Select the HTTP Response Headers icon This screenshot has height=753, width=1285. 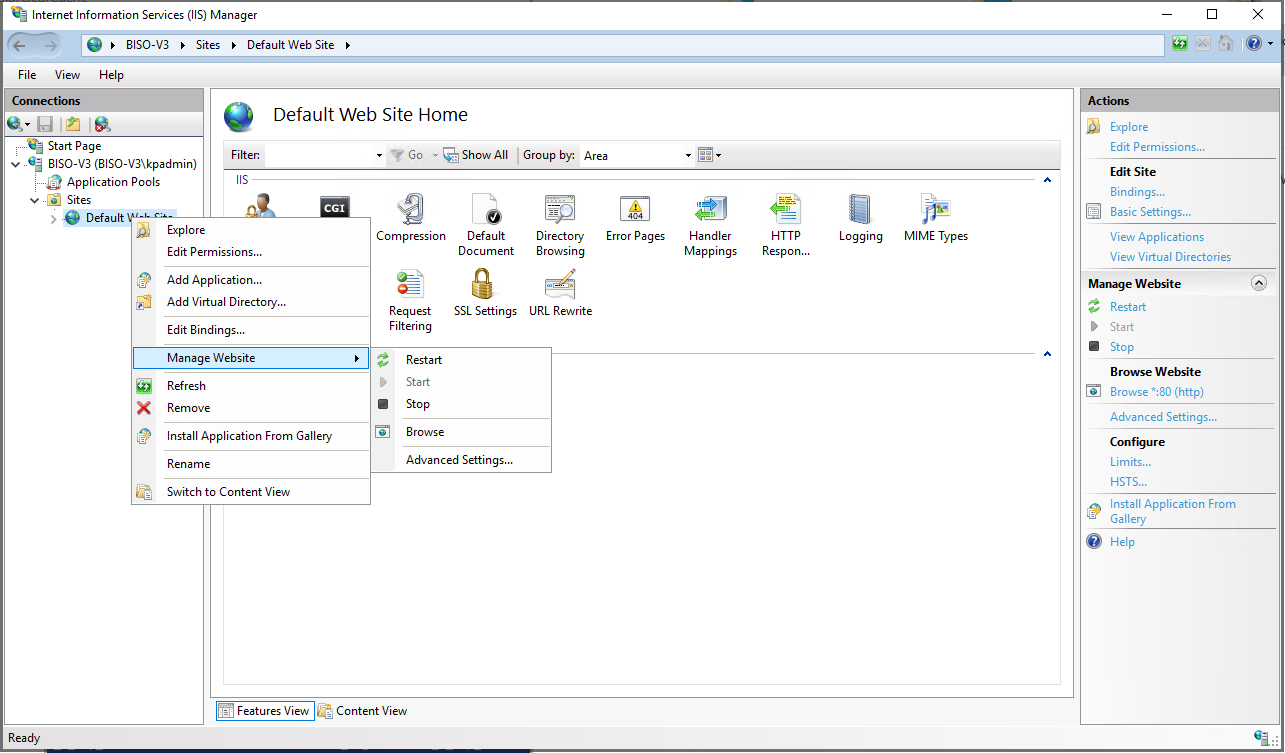pos(786,209)
